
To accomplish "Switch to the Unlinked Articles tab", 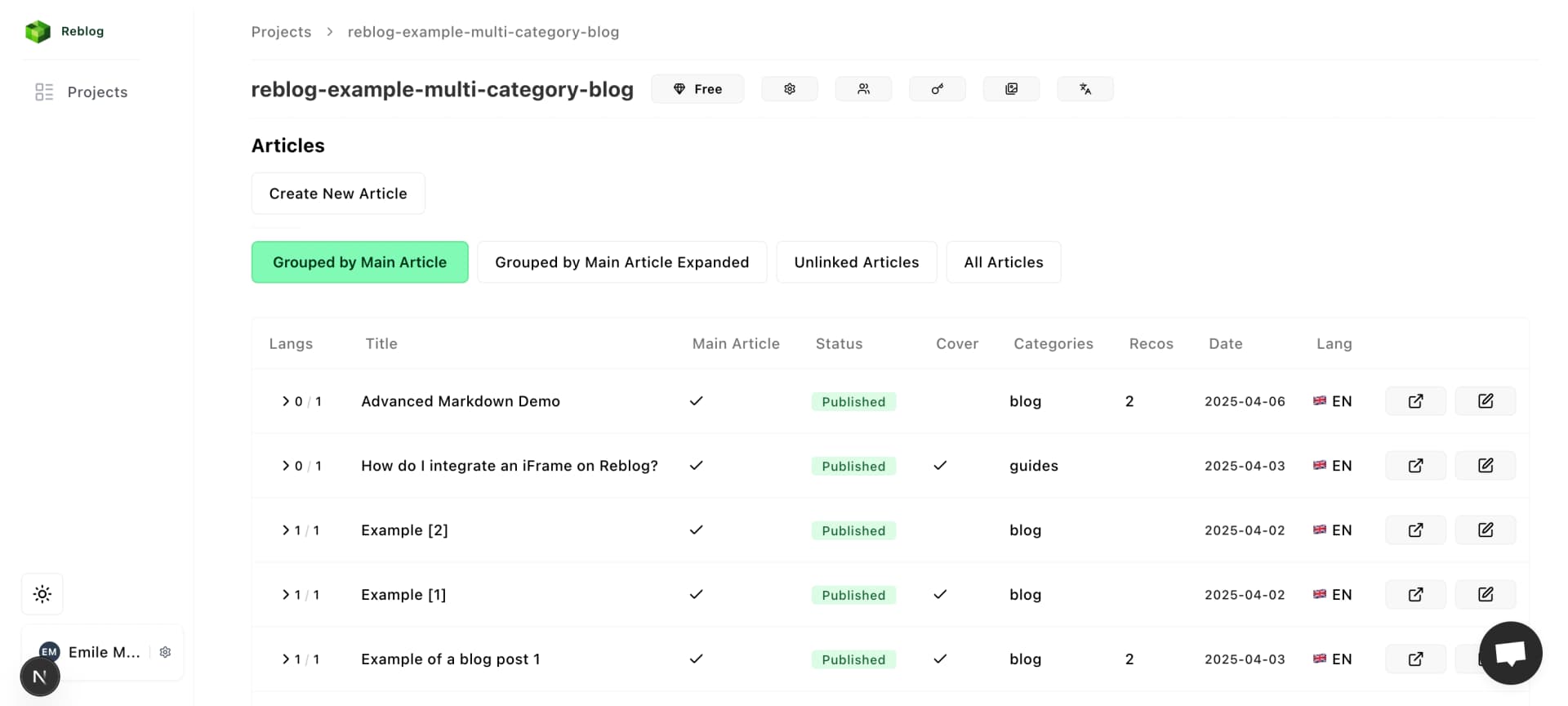I will tap(856, 262).
